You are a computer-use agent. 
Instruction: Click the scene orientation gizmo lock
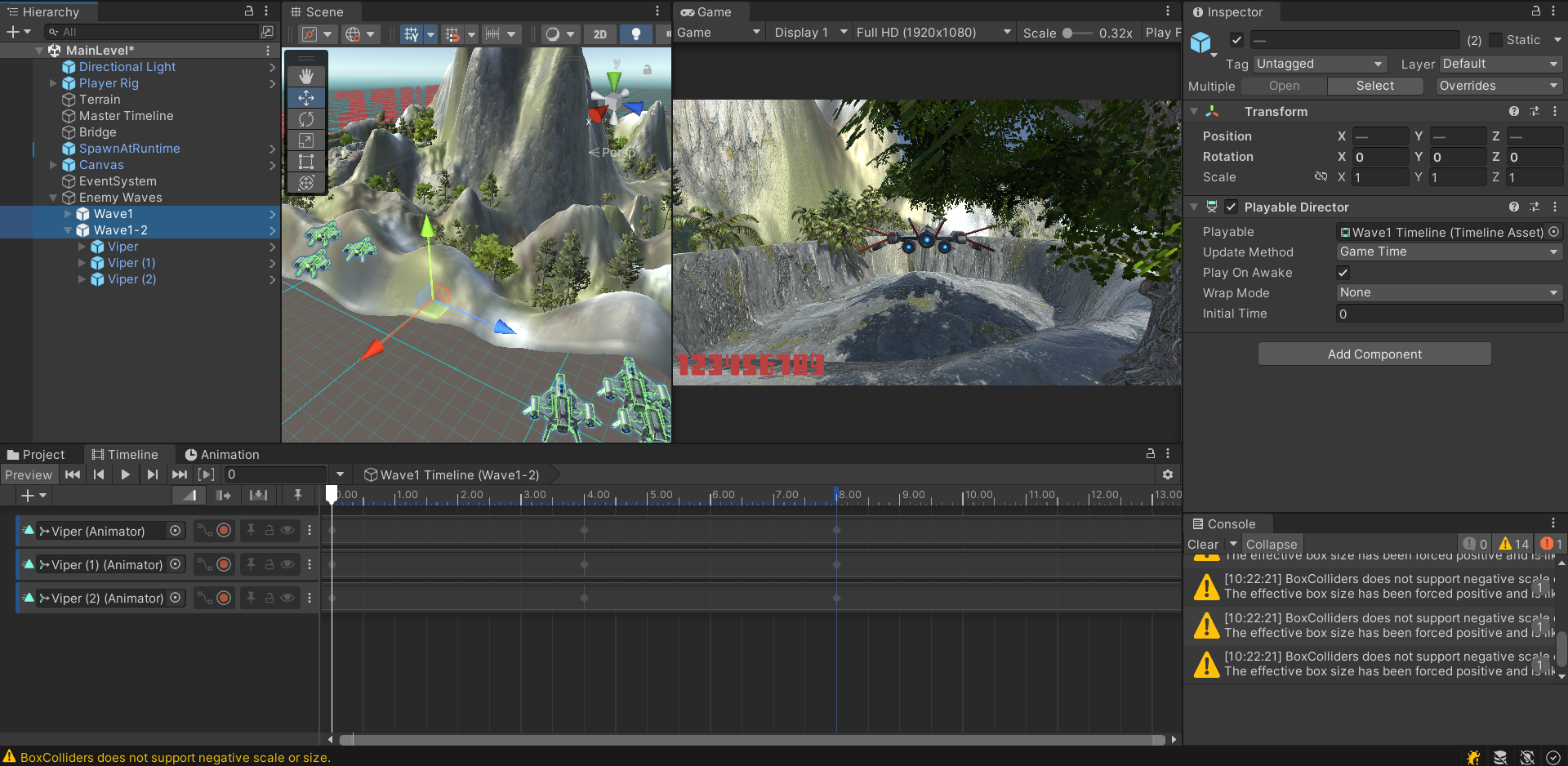647,69
